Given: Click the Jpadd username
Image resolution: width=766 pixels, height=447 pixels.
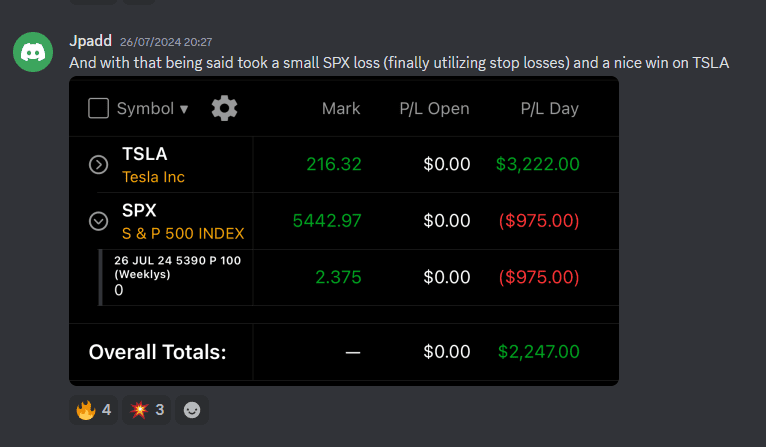Looking at the screenshot, I should click(90, 41).
